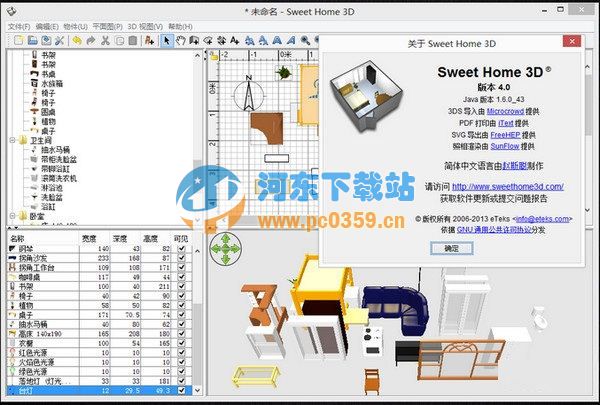Toggle visible checkbox of 高床 140x190 row
The width and height of the screenshot is (600, 405).
point(182,333)
